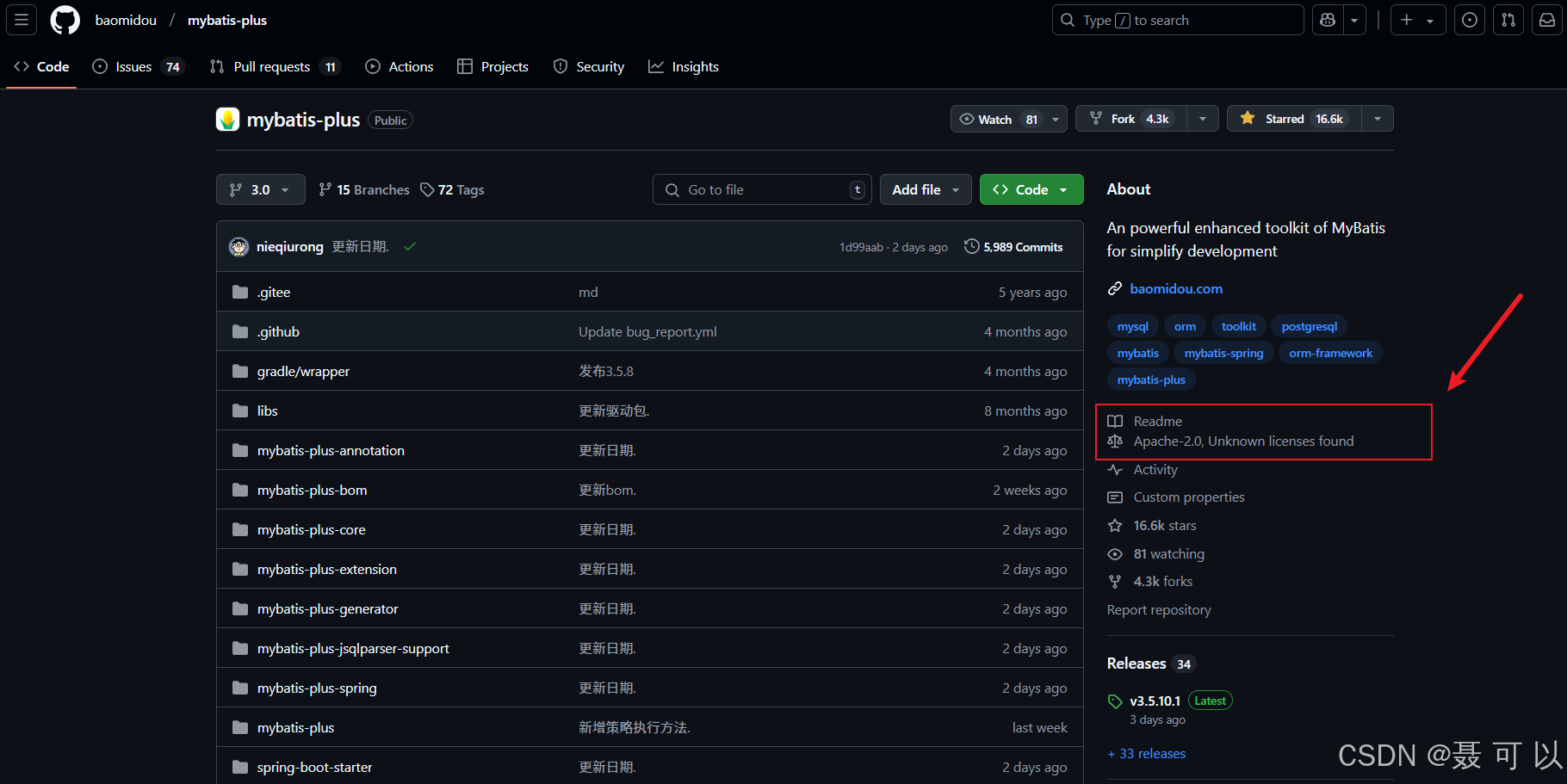Select the mysql topic tag
This screenshot has height=784, width=1567.
pos(1132,326)
